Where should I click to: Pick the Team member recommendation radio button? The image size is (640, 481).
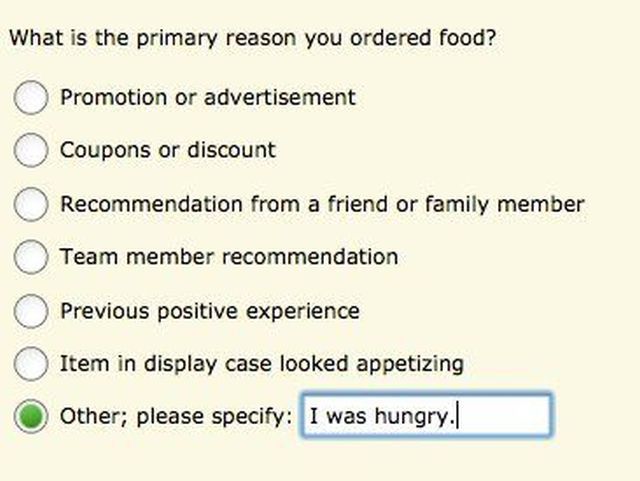pos(32,257)
